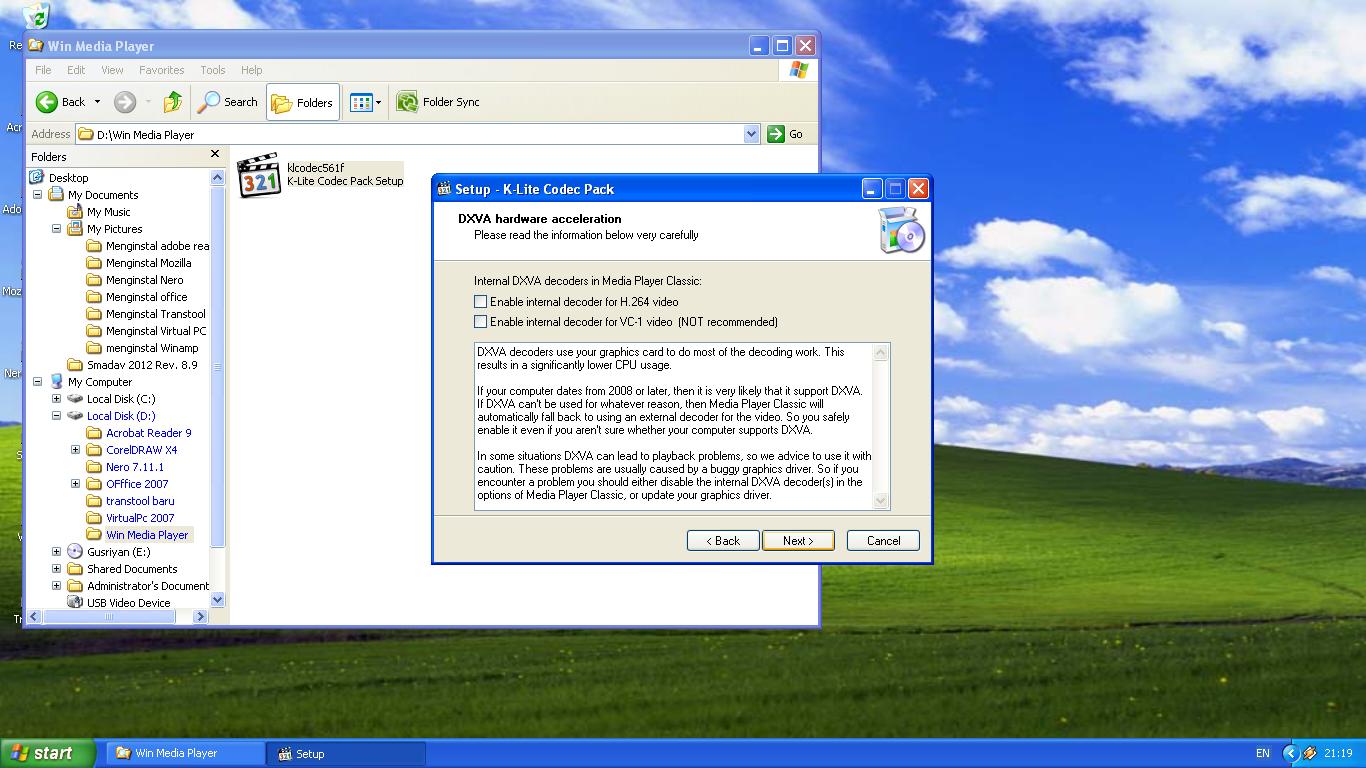Open the Menginstal Mozilla folder

pos(148,263)
